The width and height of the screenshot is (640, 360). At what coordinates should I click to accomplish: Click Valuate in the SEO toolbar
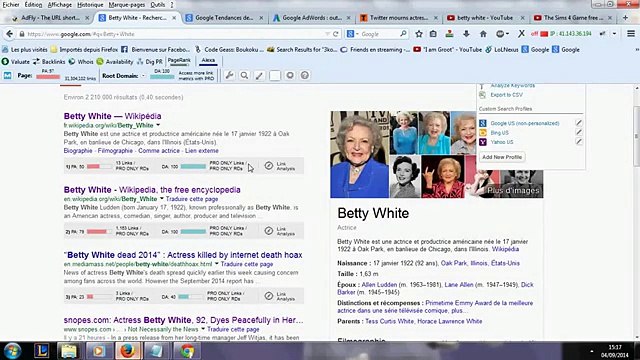pyautogui.click(x=16, y=62)
